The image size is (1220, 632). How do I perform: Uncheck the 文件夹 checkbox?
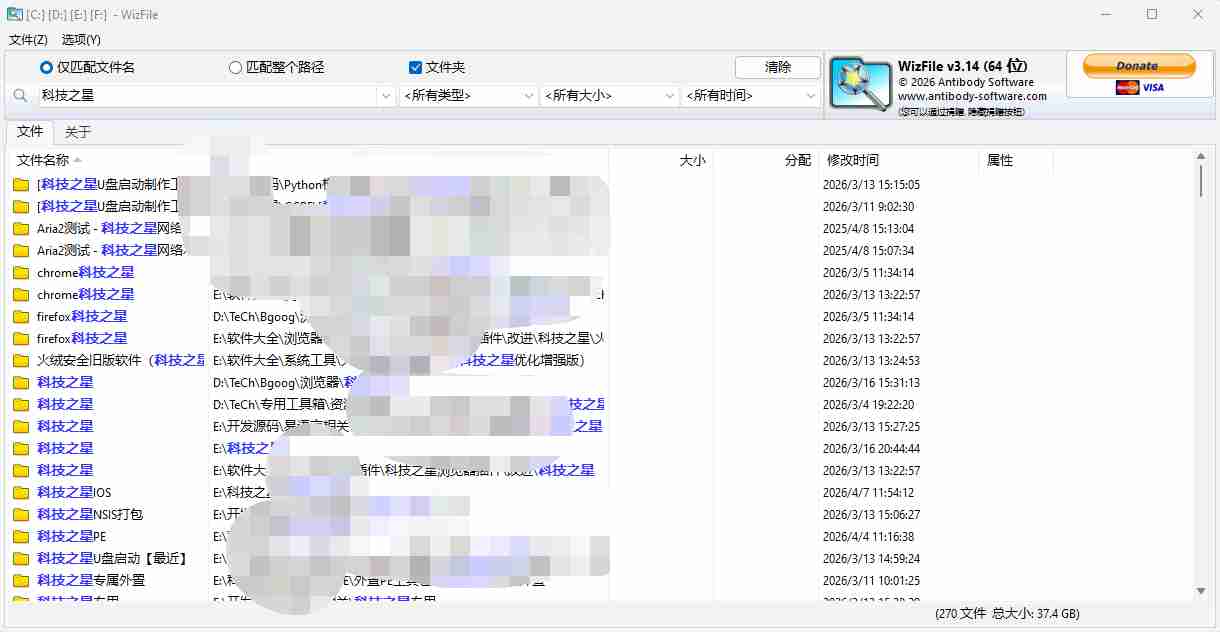pos(416,68)
